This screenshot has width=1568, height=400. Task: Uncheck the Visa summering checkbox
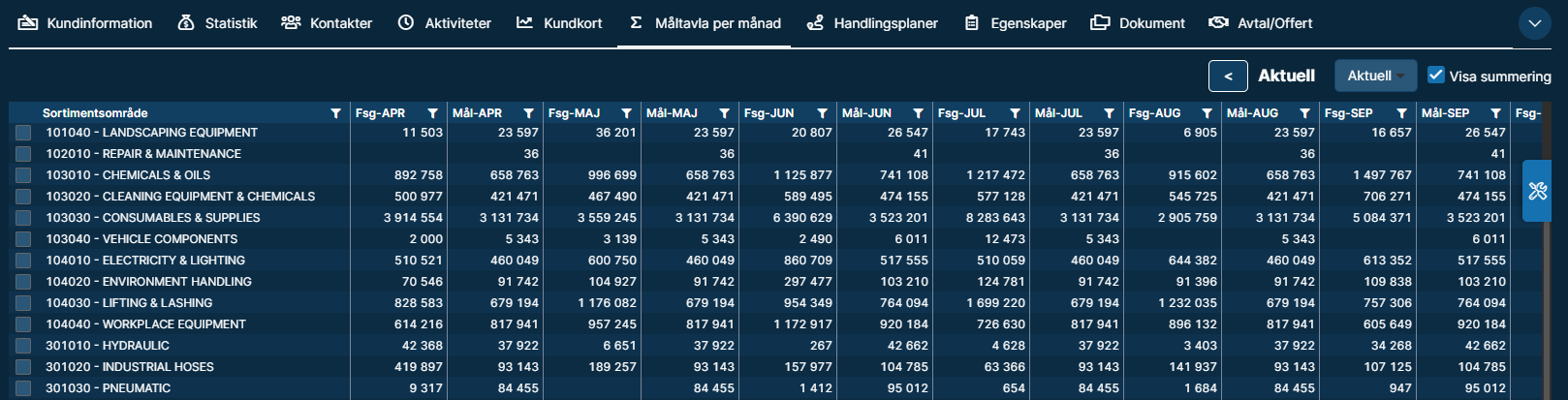click(1436, 75)
